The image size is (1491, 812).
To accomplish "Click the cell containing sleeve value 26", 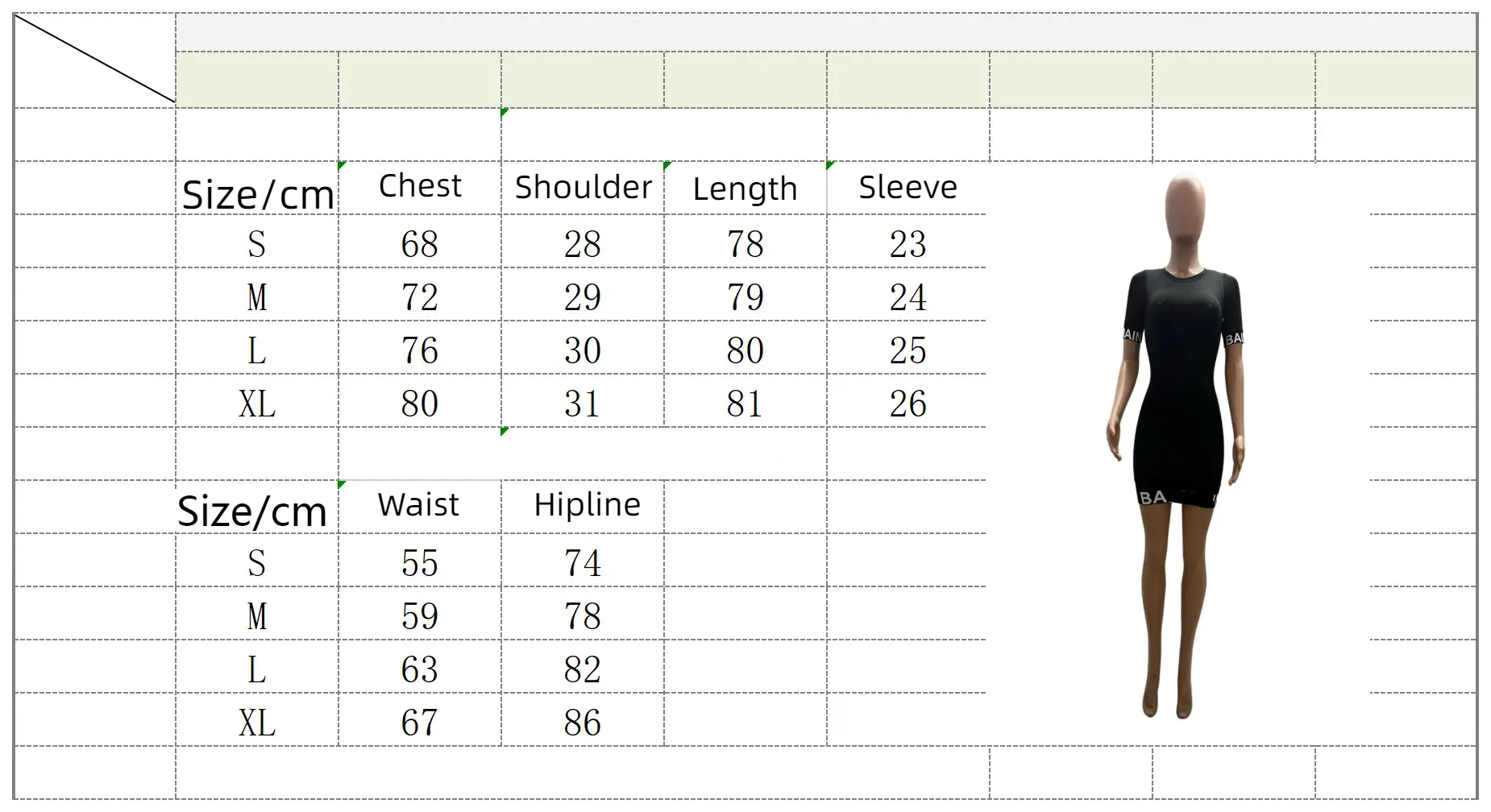I will tap(907, 400).
